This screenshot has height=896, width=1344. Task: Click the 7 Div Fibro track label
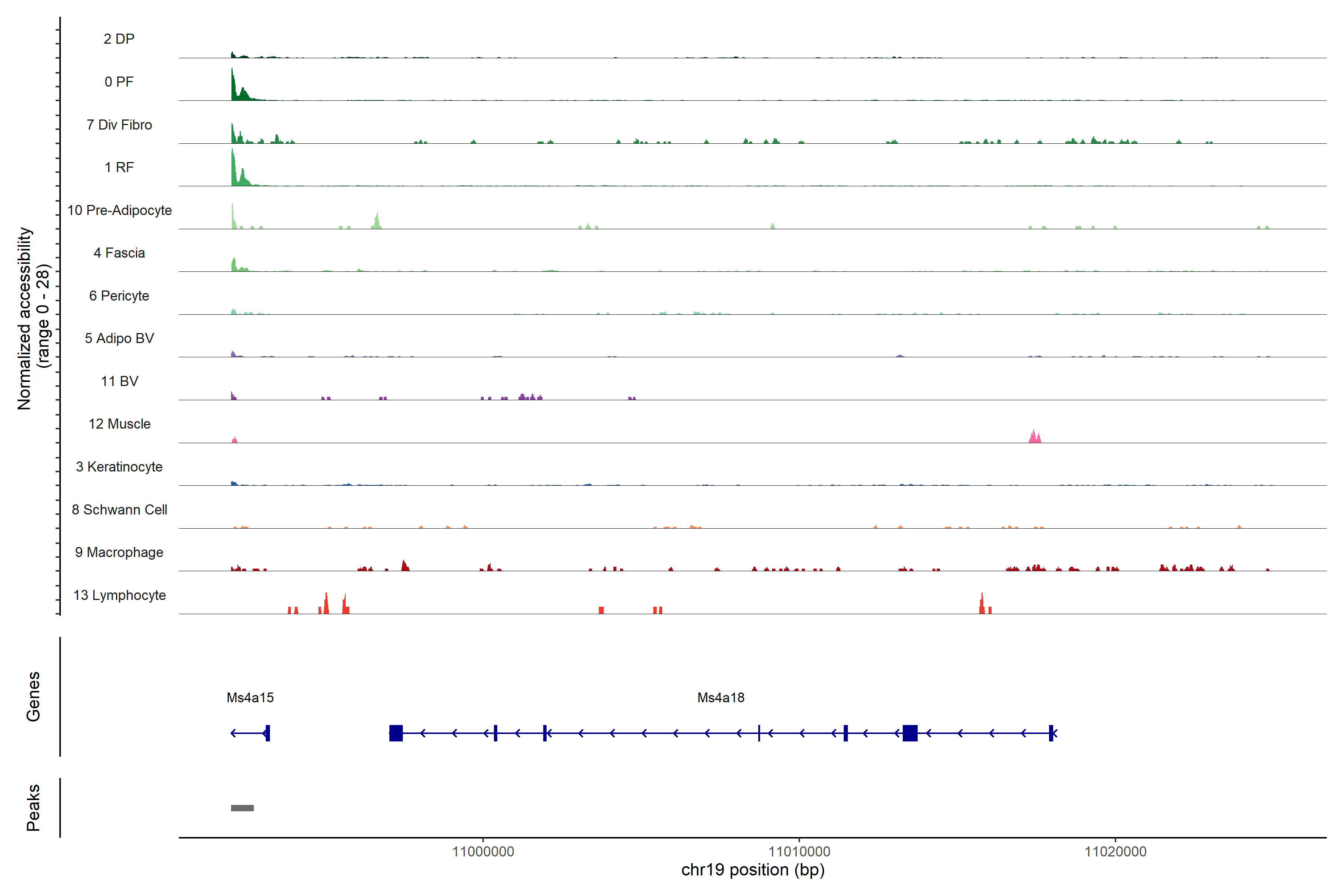(119, 125)
